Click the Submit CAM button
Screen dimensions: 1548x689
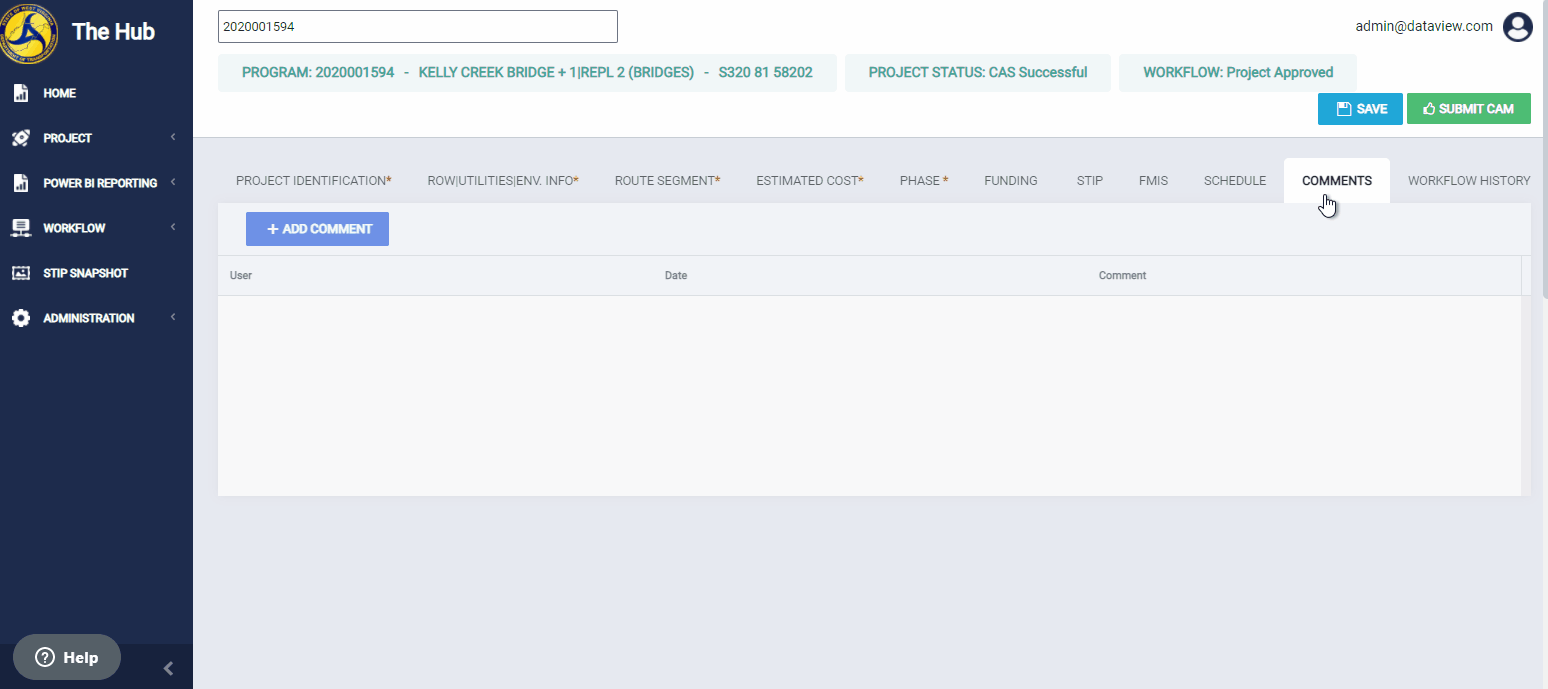point(1469,109)
